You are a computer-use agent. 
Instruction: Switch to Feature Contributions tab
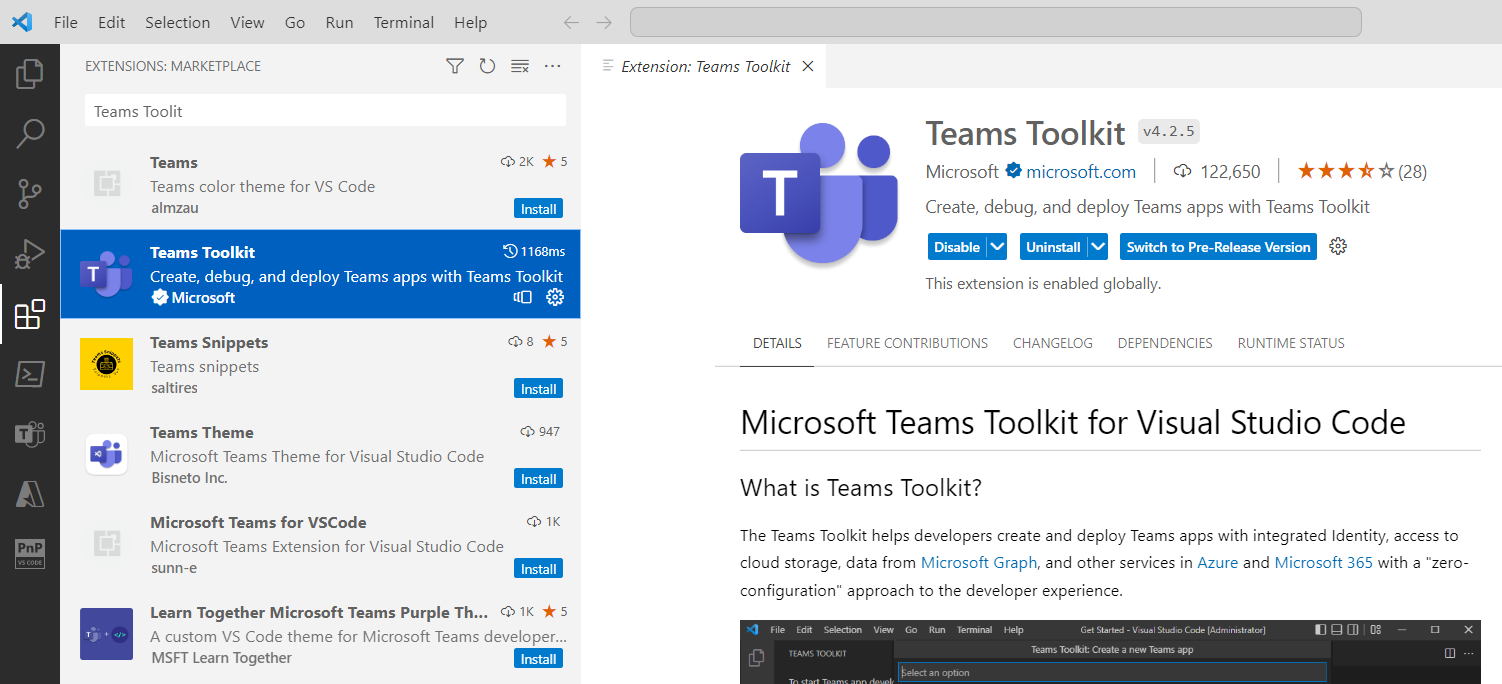907,343
